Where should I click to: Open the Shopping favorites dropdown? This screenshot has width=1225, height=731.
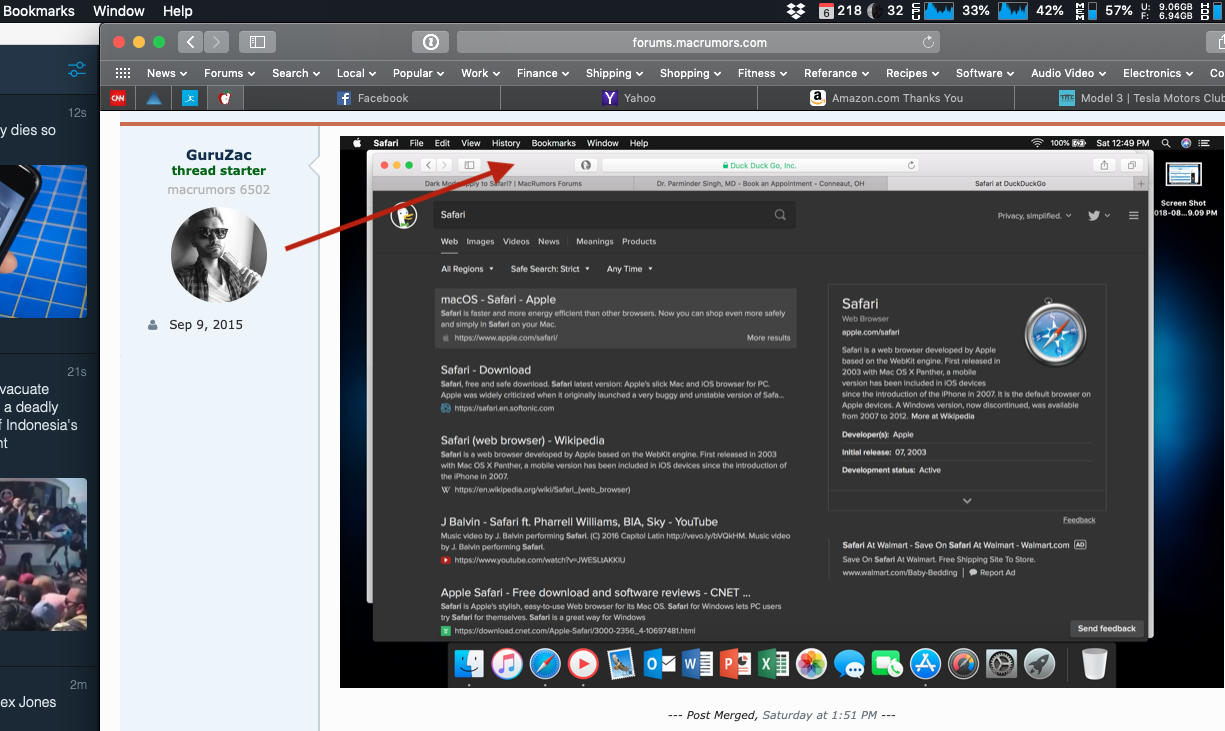click(x=692, y=73)
